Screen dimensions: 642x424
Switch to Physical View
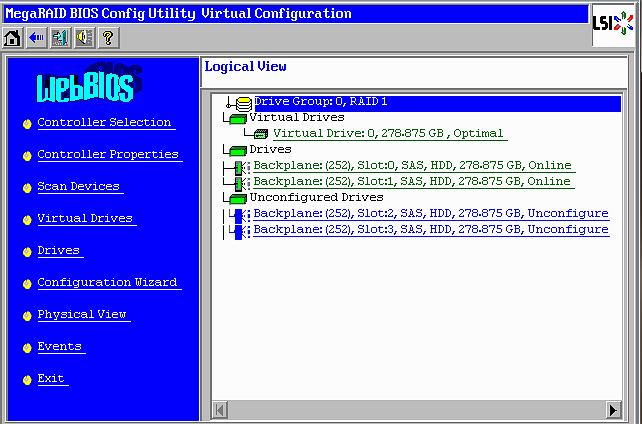coord(82,314)
